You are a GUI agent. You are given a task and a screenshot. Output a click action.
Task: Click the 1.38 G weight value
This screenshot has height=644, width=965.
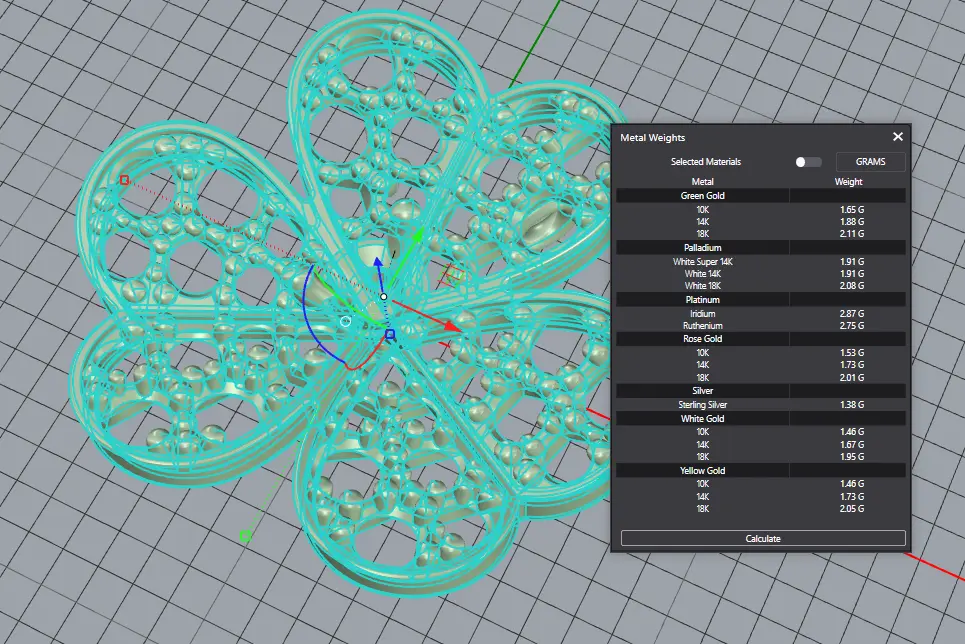852,405
